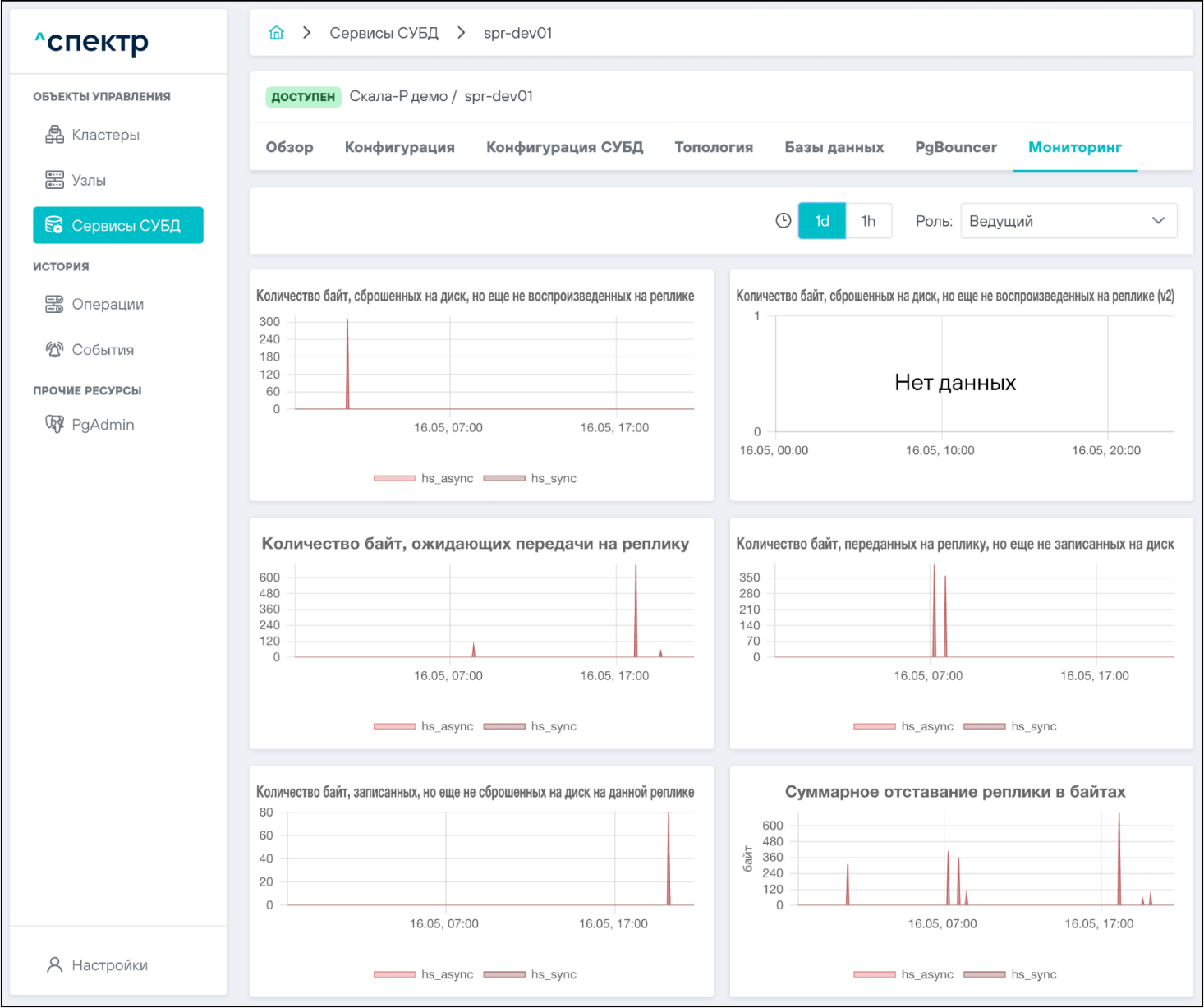Open PgAdmin via its elephant icon
This screenshot has height=1008, width=1204.
(x=54, y=425)
